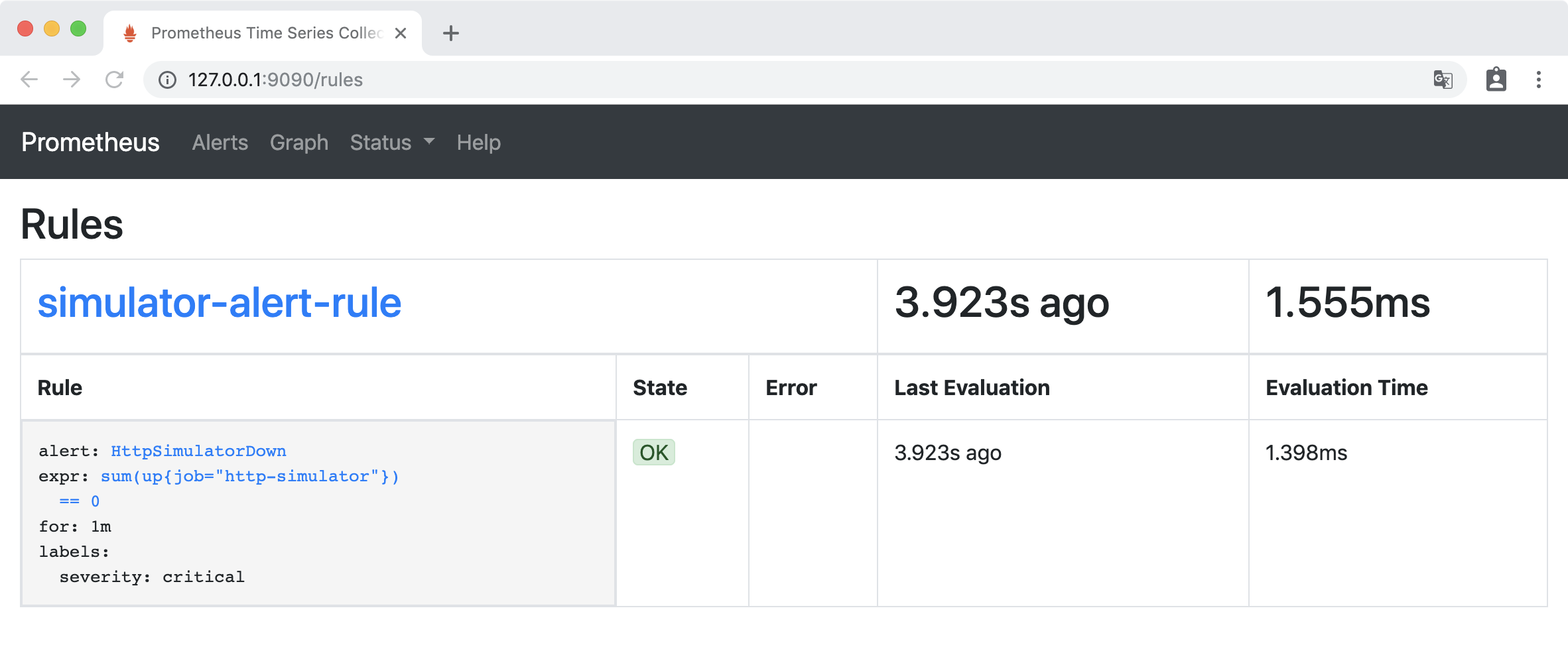This screenshot has height=651, width=1568.
Task: Click the browser forward arrow
Action: pos(72,80)
